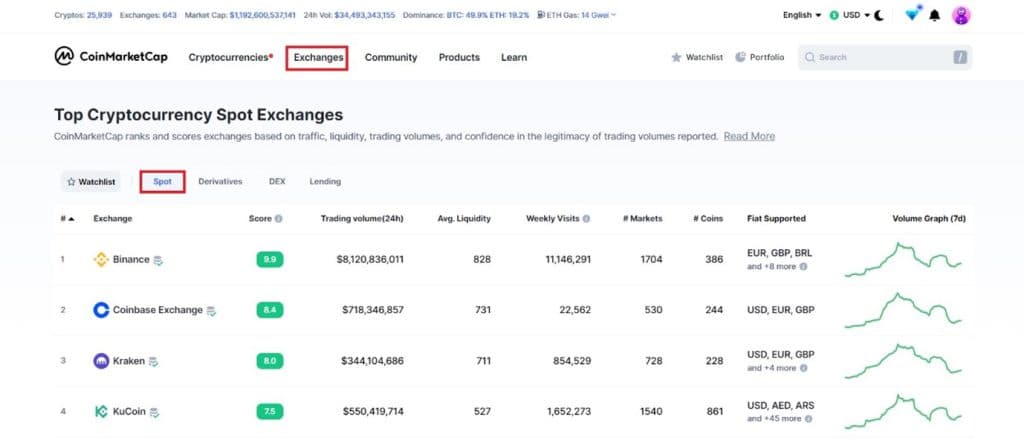Open the Cryptocurrencies menu

pyautogui.click(x=231, y=57)
